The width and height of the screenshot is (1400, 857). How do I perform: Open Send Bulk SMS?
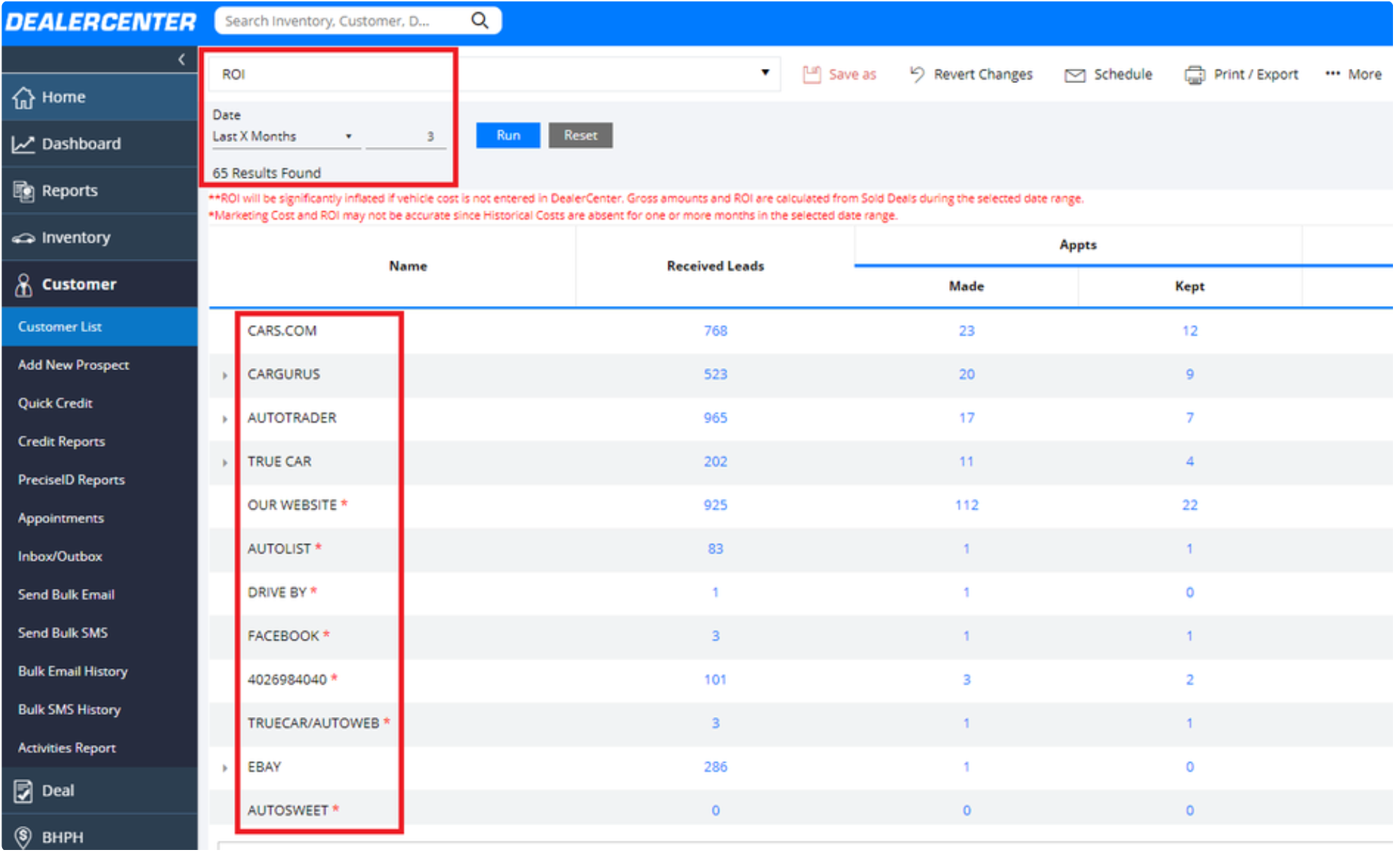pyautogui.click(x=63, y=633)
